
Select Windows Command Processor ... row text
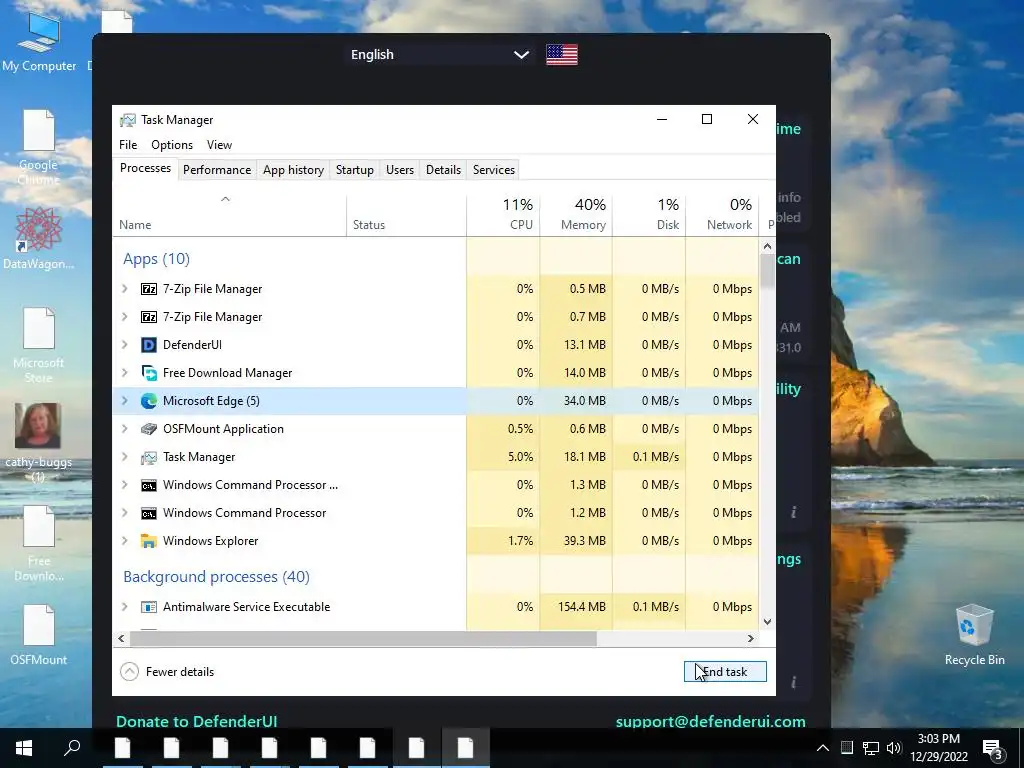250,485
